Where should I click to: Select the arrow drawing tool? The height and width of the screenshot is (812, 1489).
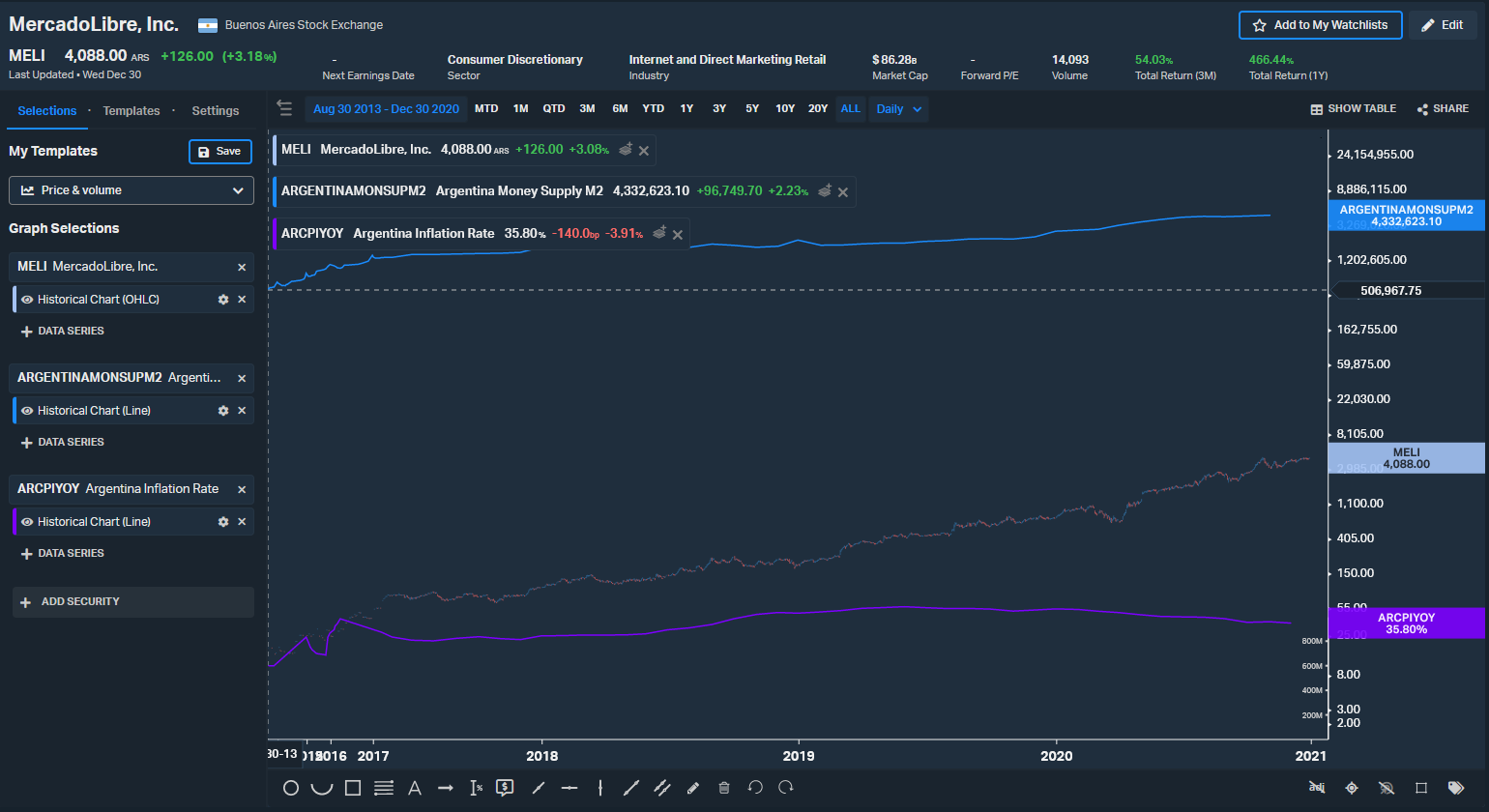(446, 788)
